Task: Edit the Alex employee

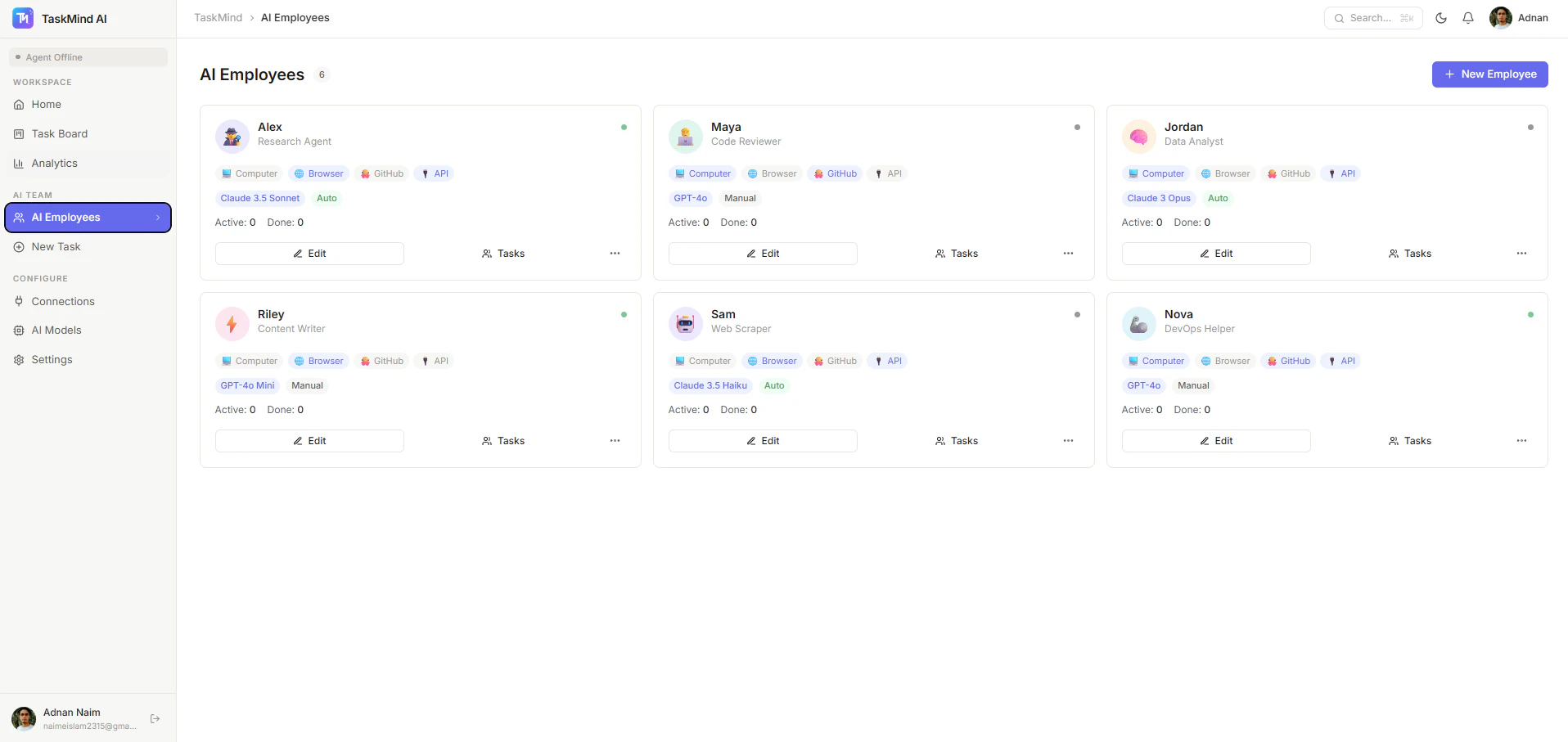Action: pos(309,254)
